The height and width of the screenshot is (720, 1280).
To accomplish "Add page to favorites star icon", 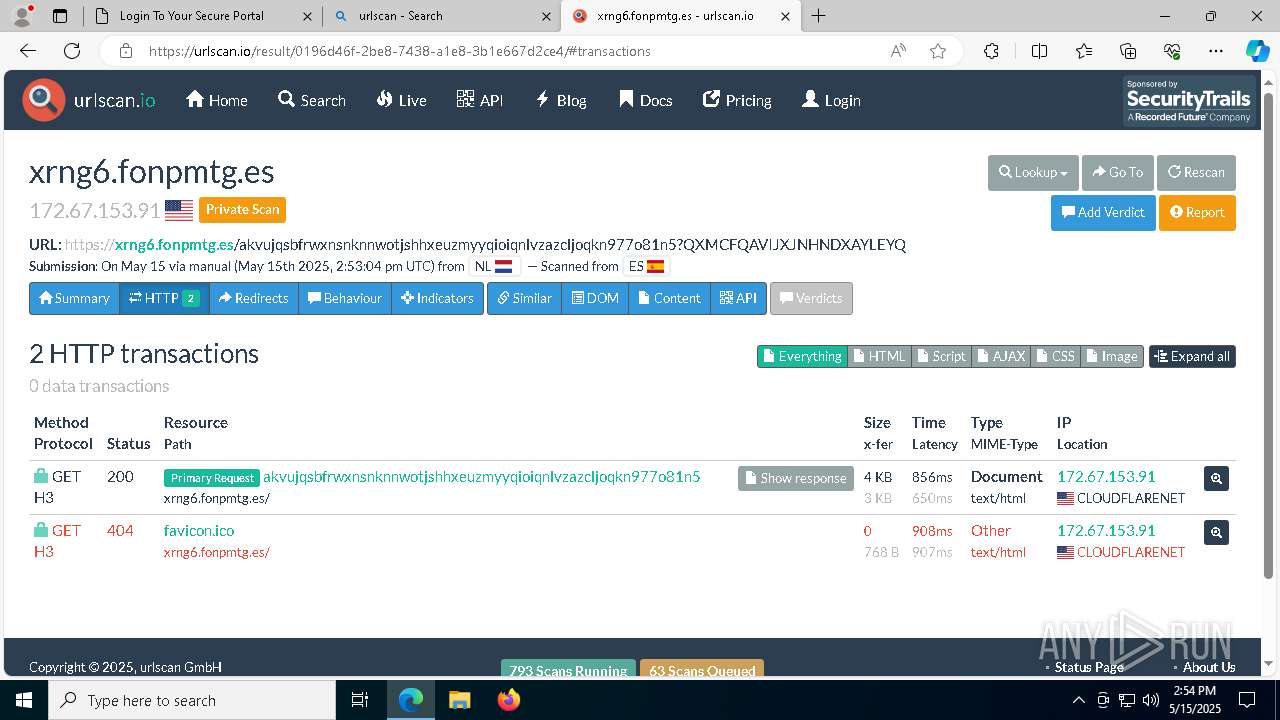I will [937, 51].
